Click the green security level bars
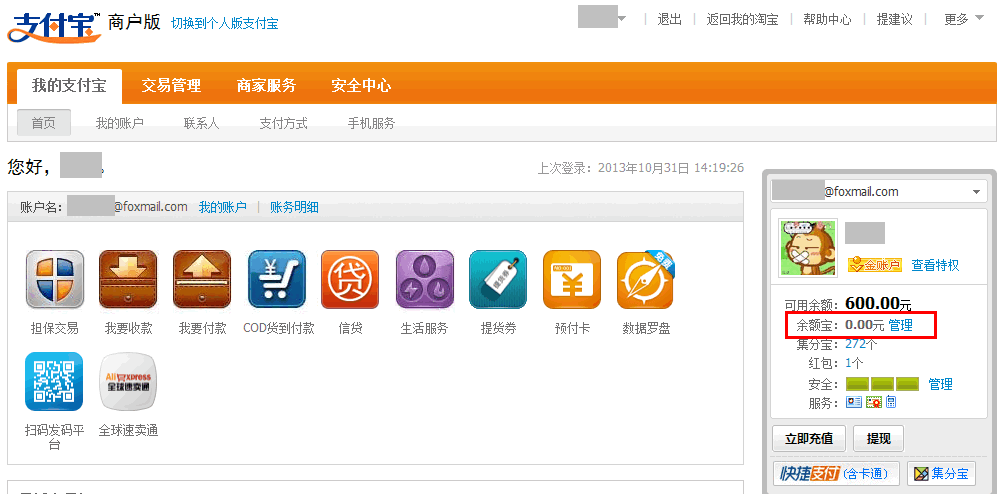999x494 pixels. click(x=882, y=384)
